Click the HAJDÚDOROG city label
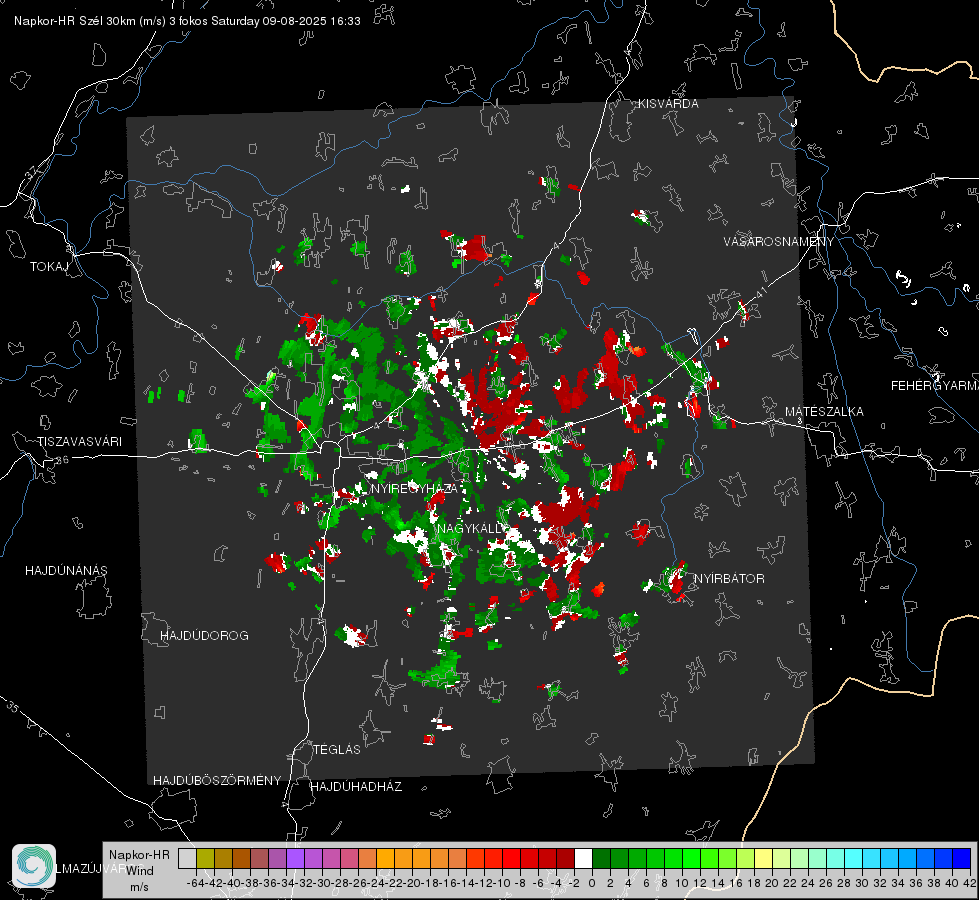 (204, 636)
